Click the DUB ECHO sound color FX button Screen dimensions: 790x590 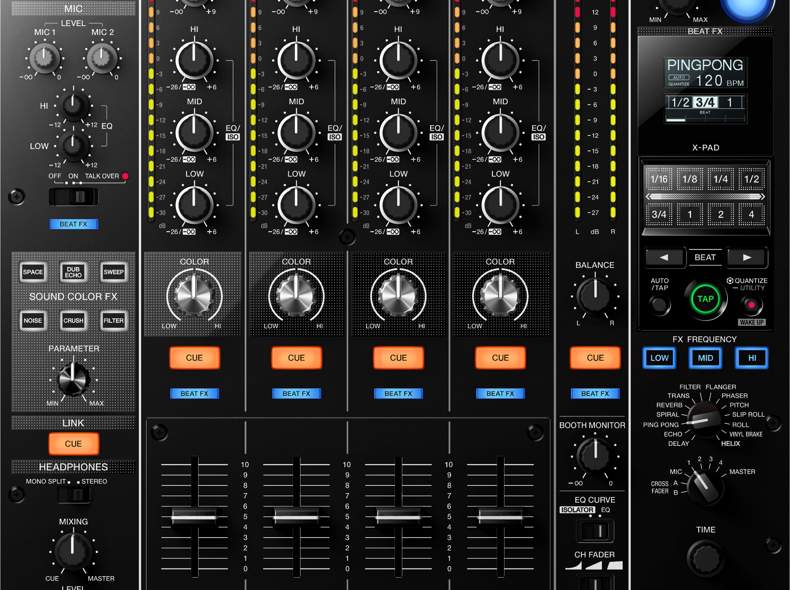(74, 272)
